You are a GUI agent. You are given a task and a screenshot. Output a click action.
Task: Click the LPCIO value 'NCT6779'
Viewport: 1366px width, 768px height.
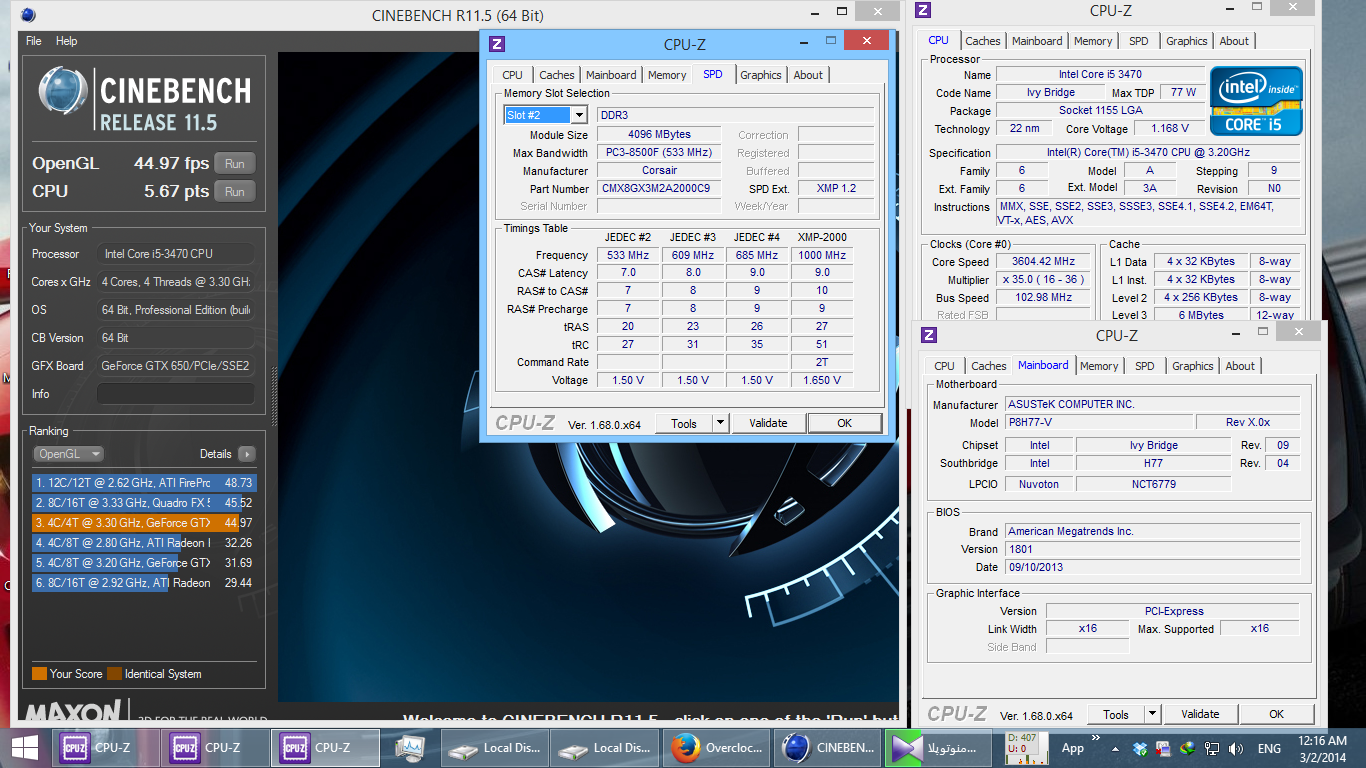(x=1153, y=483)
